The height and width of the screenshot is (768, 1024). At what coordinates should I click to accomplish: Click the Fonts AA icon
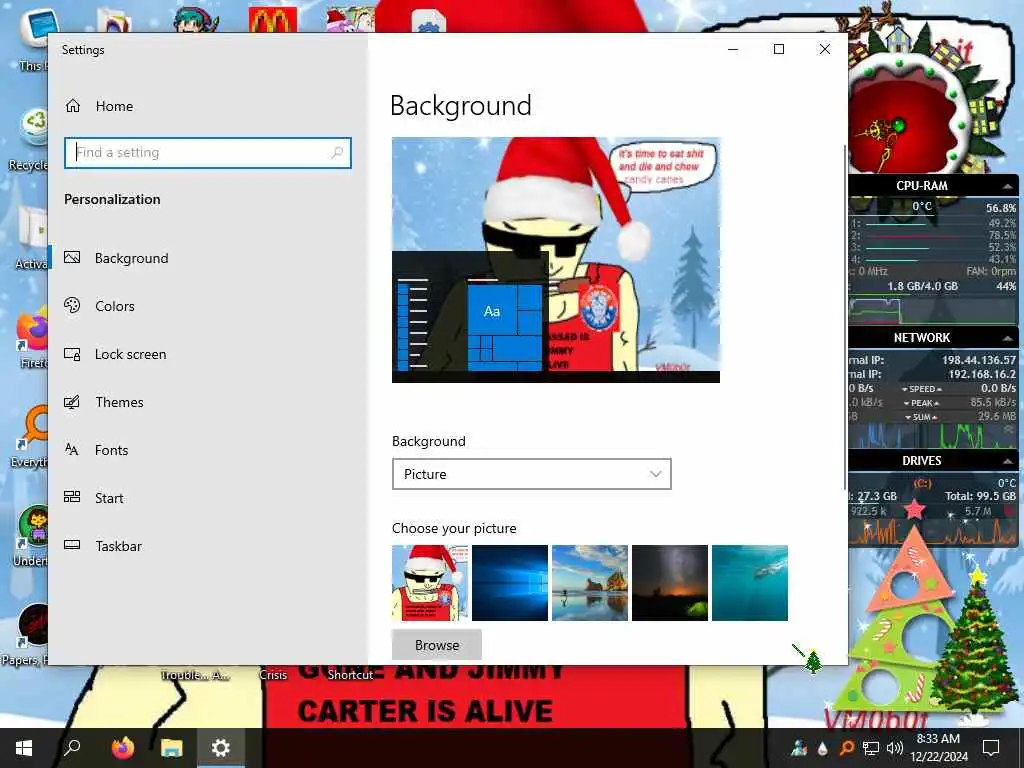tap(72, 449)
